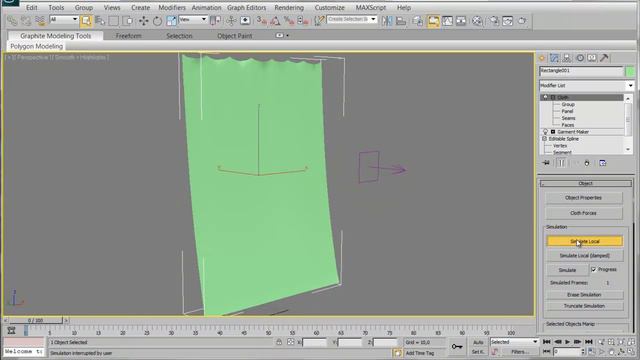Toggle Percent Snap icon
This screenshot has height=360, width=640.
289,20
